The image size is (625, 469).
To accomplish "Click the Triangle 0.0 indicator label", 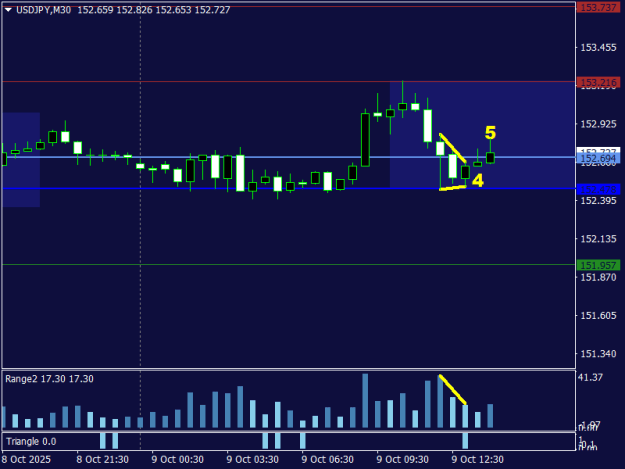I will click(x=31, y=442).
